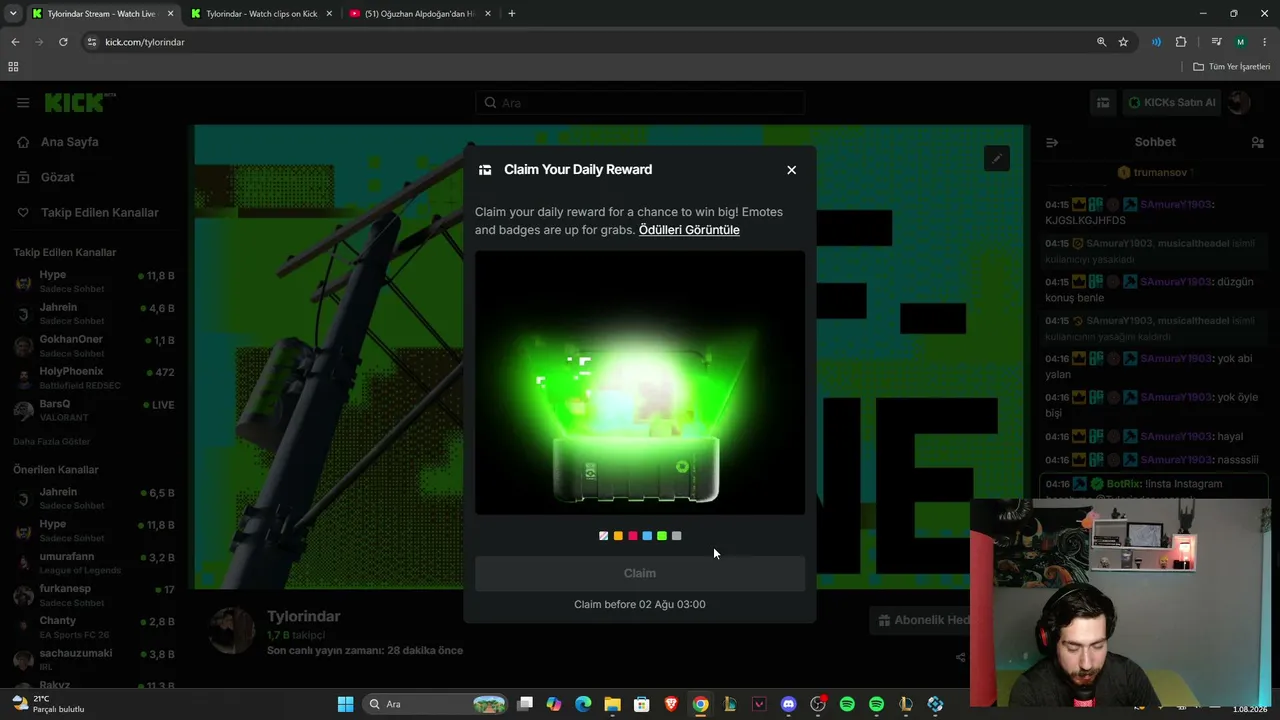Viewport: 1280px width, 720px height.
Task: Focus the Kick Ara search field
Action: [640, 103]
